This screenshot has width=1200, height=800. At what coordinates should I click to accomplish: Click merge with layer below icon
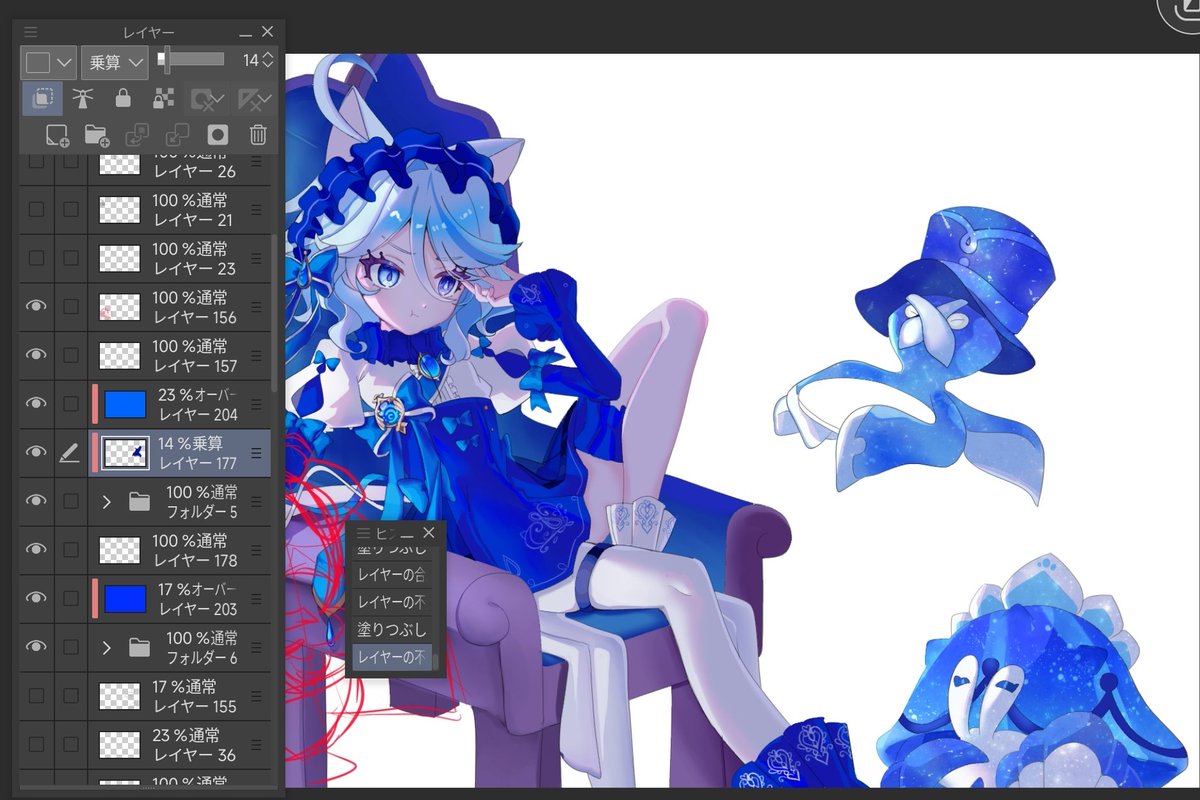[177, 135]
